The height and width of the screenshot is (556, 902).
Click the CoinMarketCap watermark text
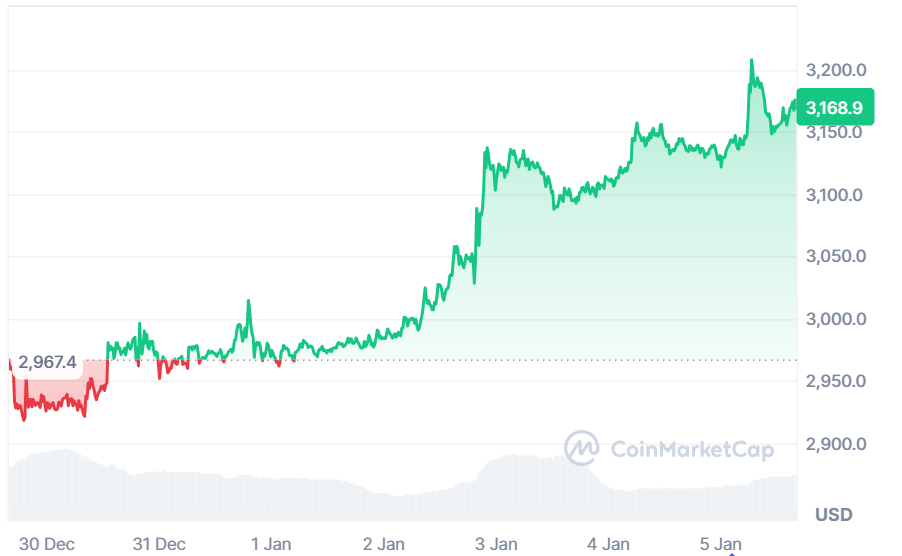692,450
